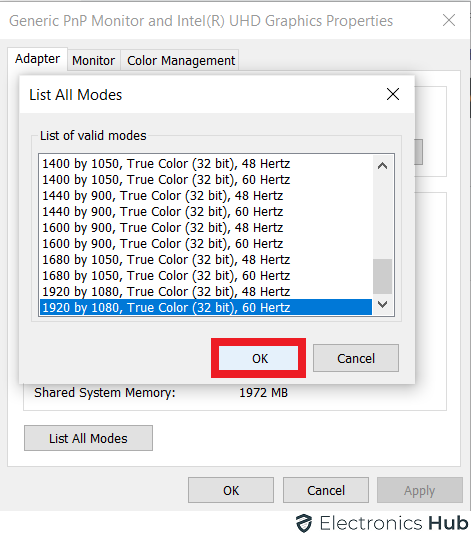Select 1920 by 1080, 48 Hertz mode

(206, 292)
